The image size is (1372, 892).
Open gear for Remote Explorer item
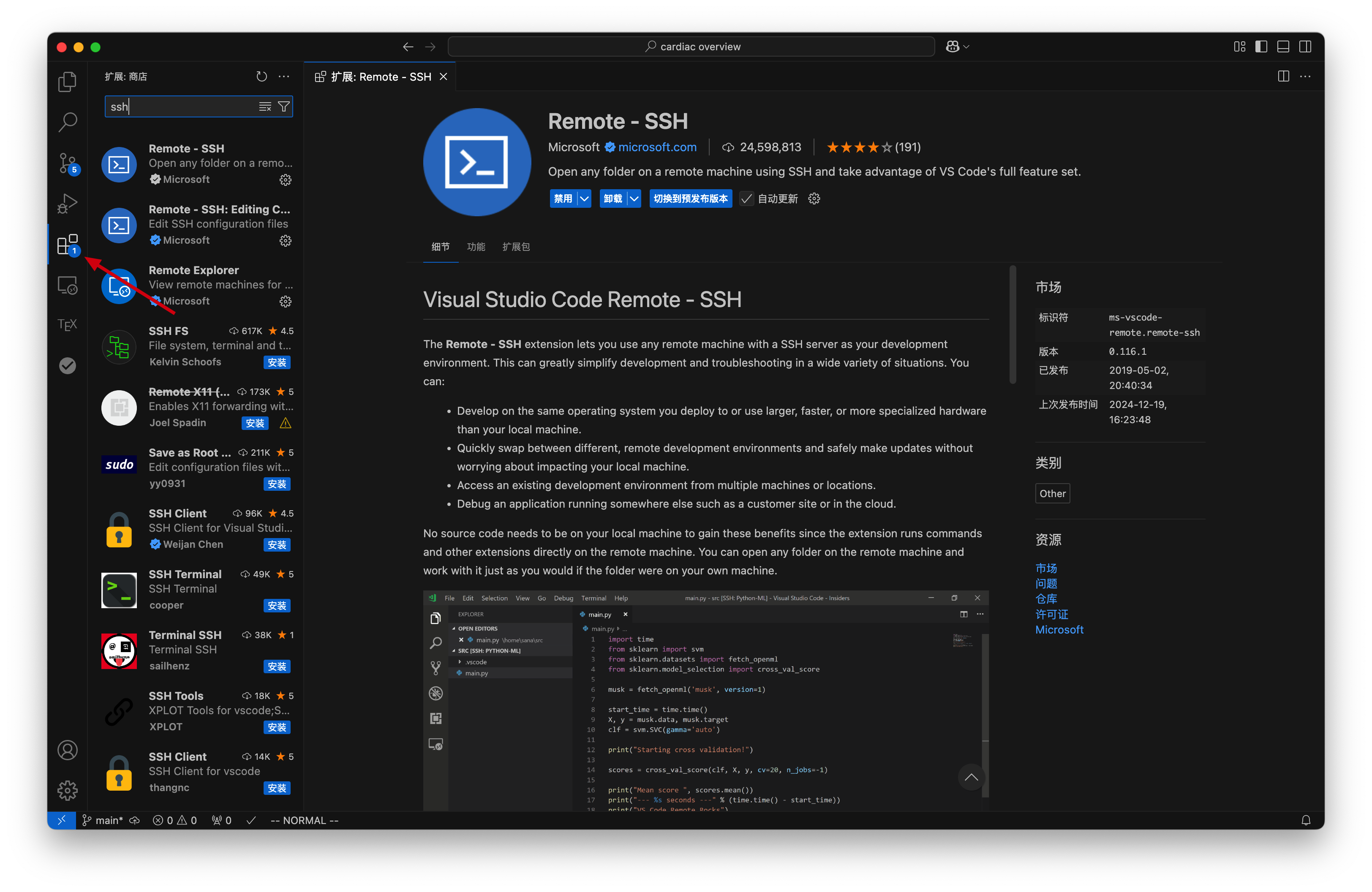[x=286, y=302]
